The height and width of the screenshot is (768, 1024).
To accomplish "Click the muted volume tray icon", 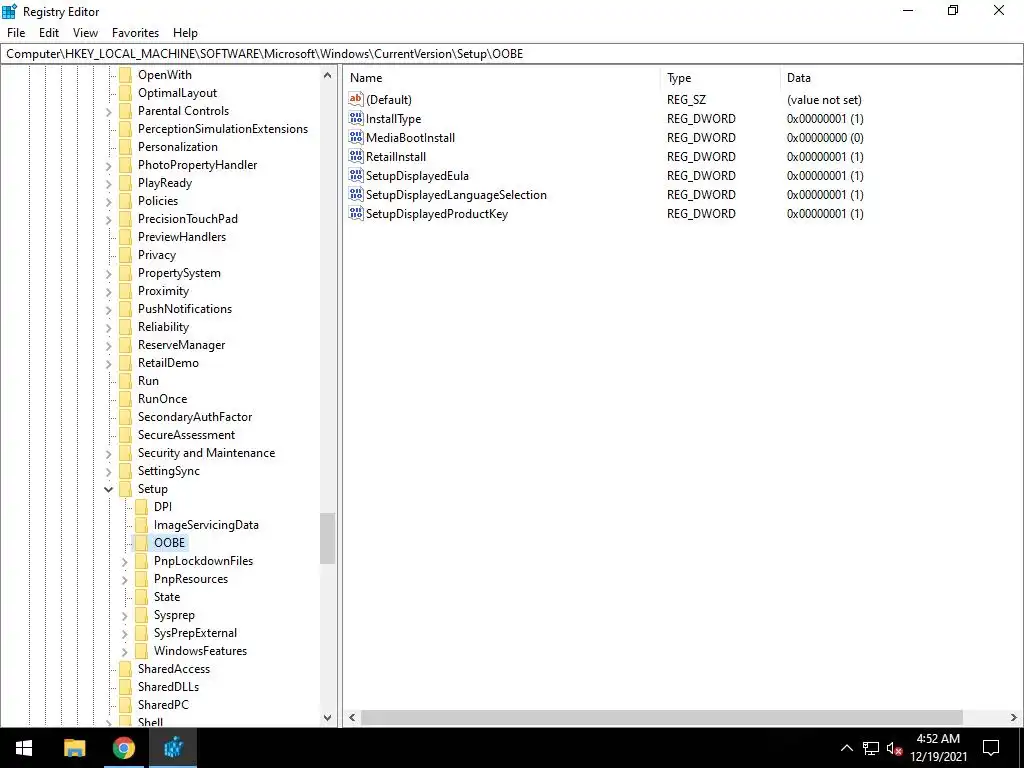I will [895, 748].
